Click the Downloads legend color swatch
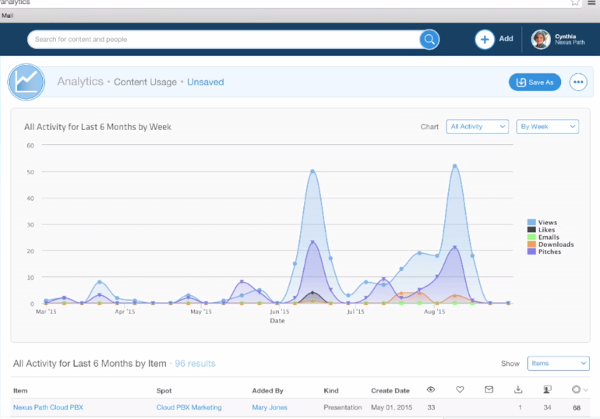Viewport: 600px width, 419px height. [532, 244]
